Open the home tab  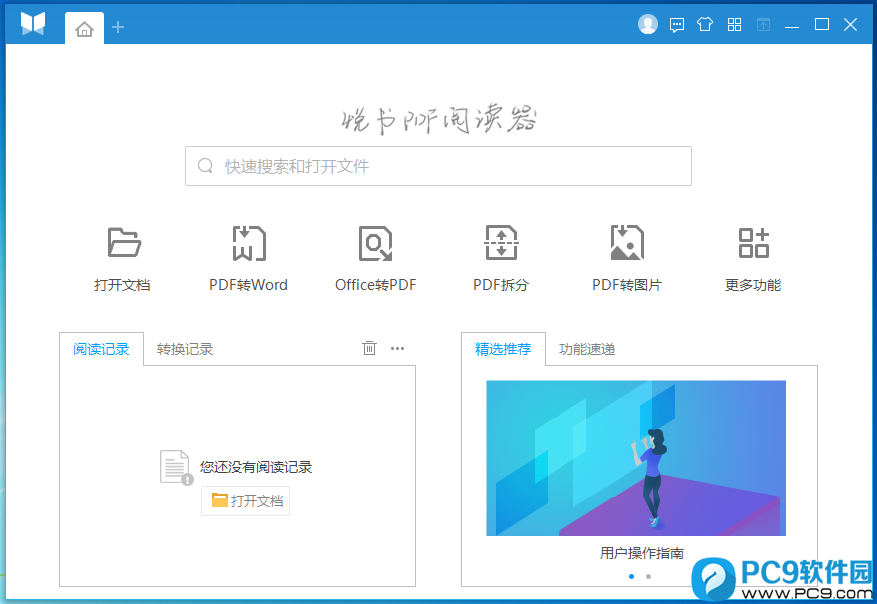pos(84,28)
